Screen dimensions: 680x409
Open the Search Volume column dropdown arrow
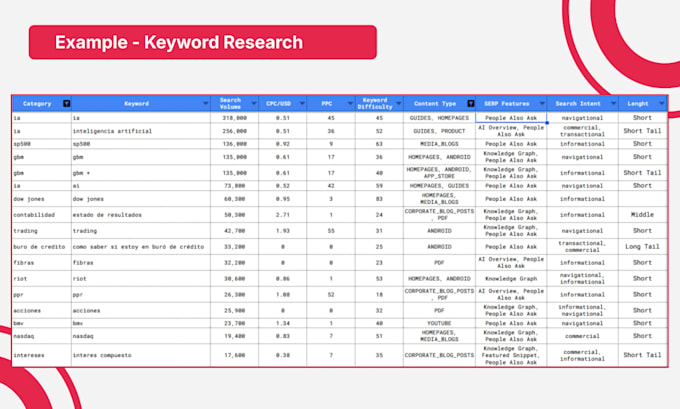coord(254,103)
